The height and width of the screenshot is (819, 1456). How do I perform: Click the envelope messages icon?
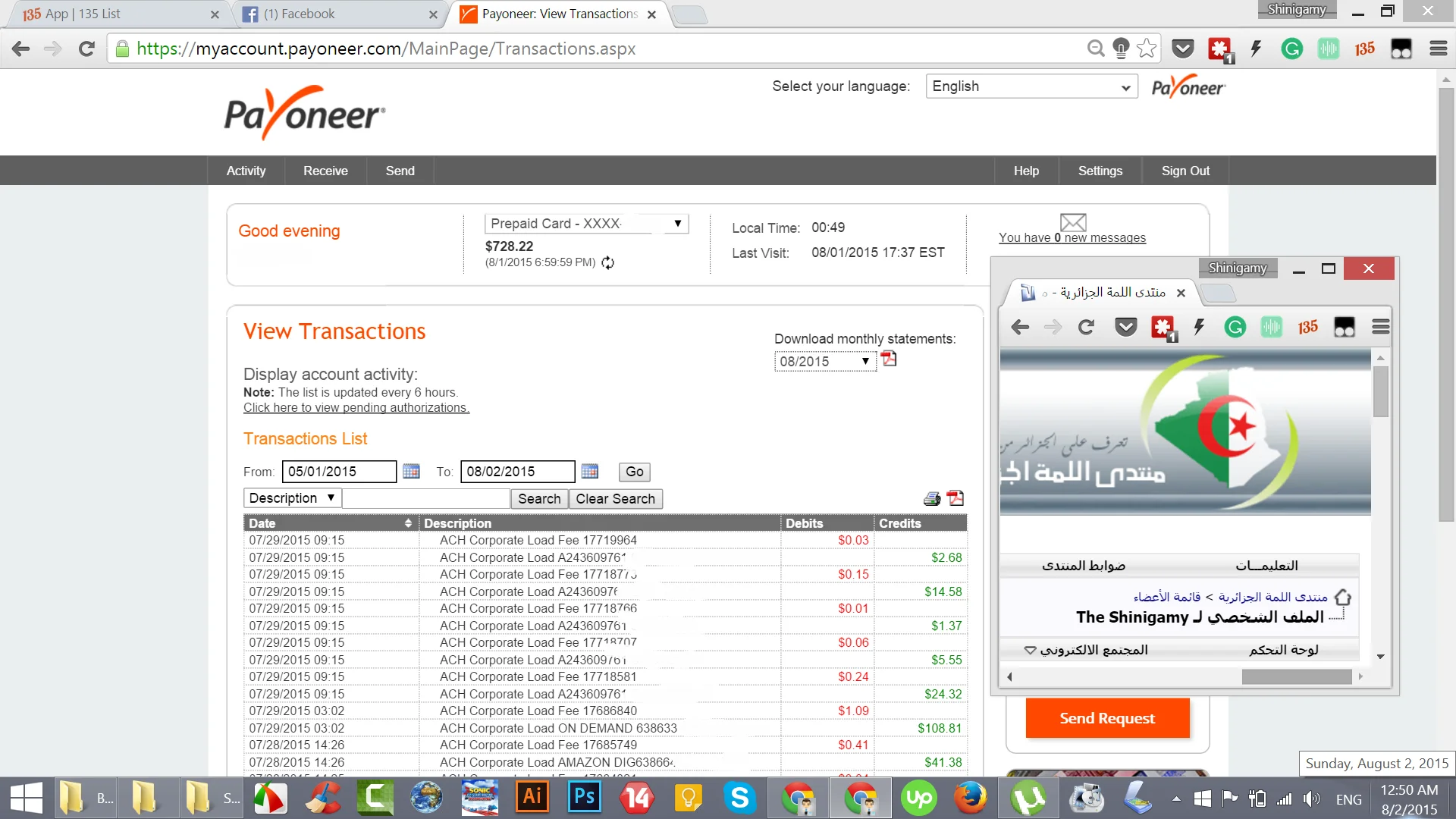coord(1072,222)
